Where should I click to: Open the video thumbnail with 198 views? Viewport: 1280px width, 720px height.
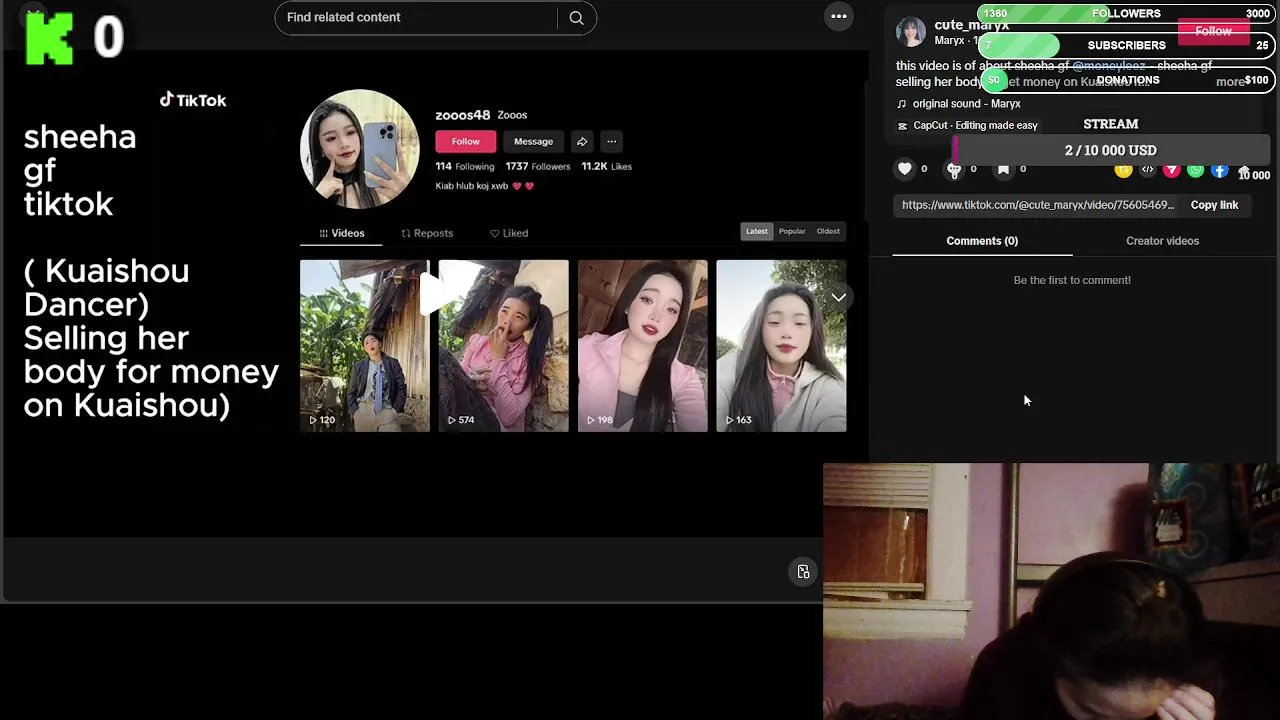[x=643, y=346]
